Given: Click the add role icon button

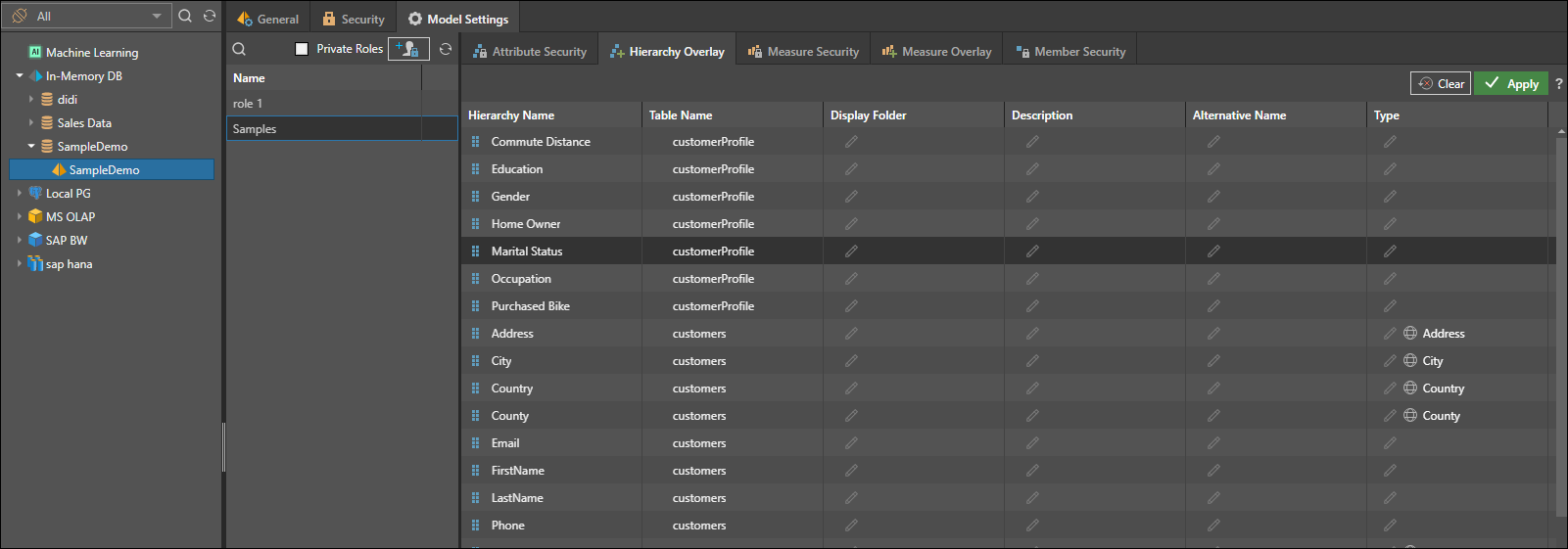Looking at the screenshot, I should [408, 49].
